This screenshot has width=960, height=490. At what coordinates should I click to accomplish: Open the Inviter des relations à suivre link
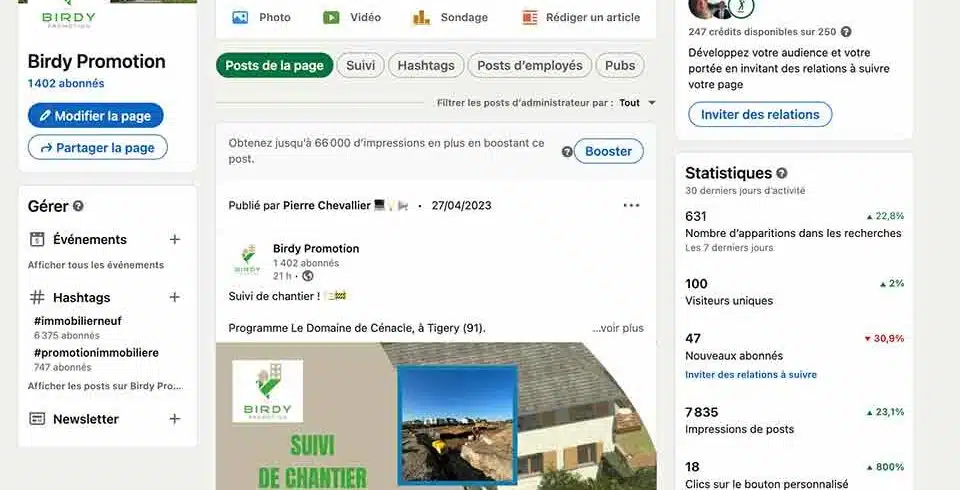pos(751,375)
